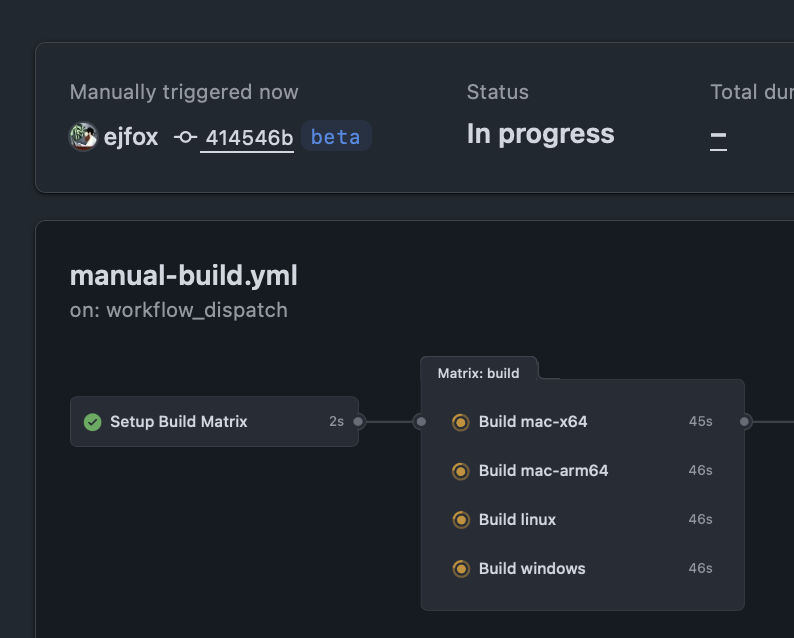Viewport: 794px width, 638px height.
Task: Open commit 414546b
Action: tap(249, 138)
